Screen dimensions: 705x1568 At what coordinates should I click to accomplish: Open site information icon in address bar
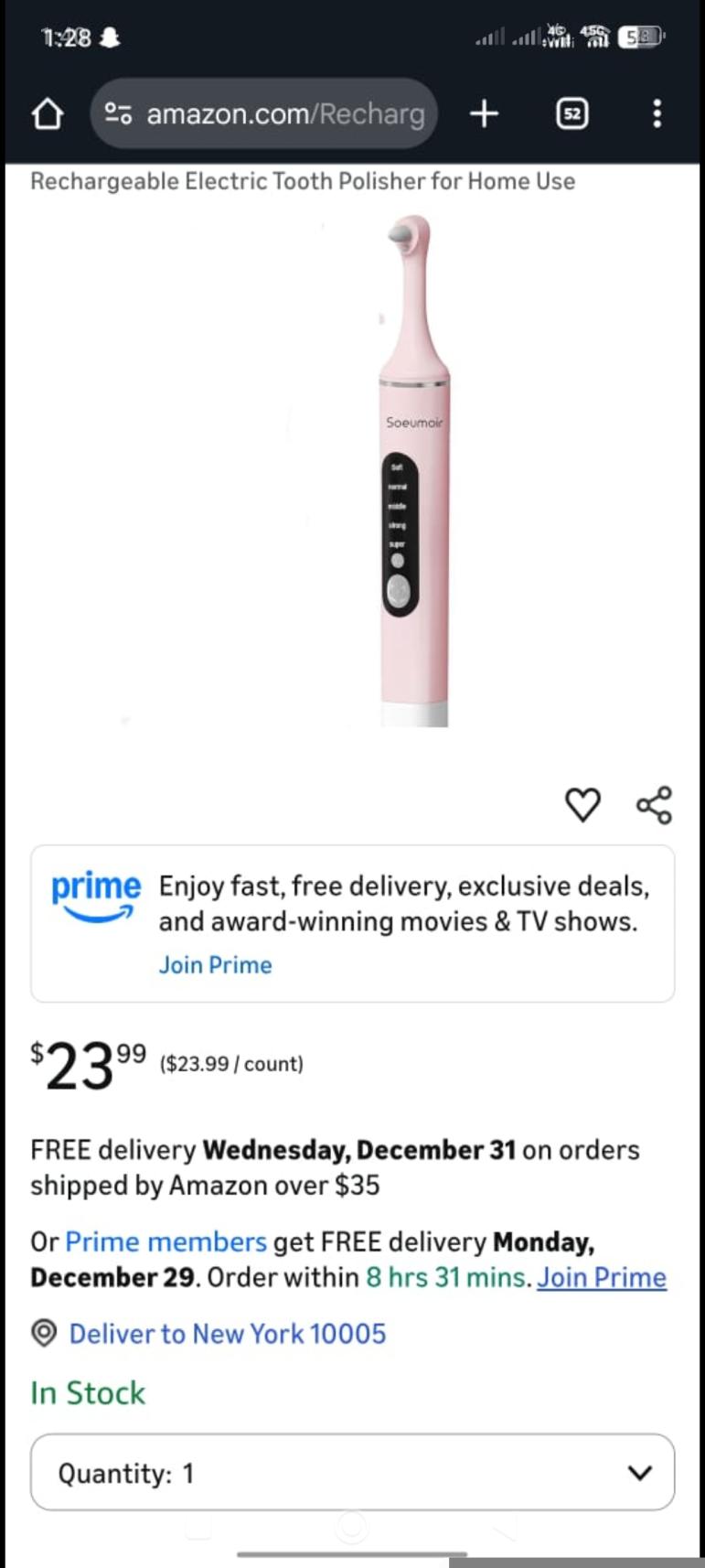119,113
